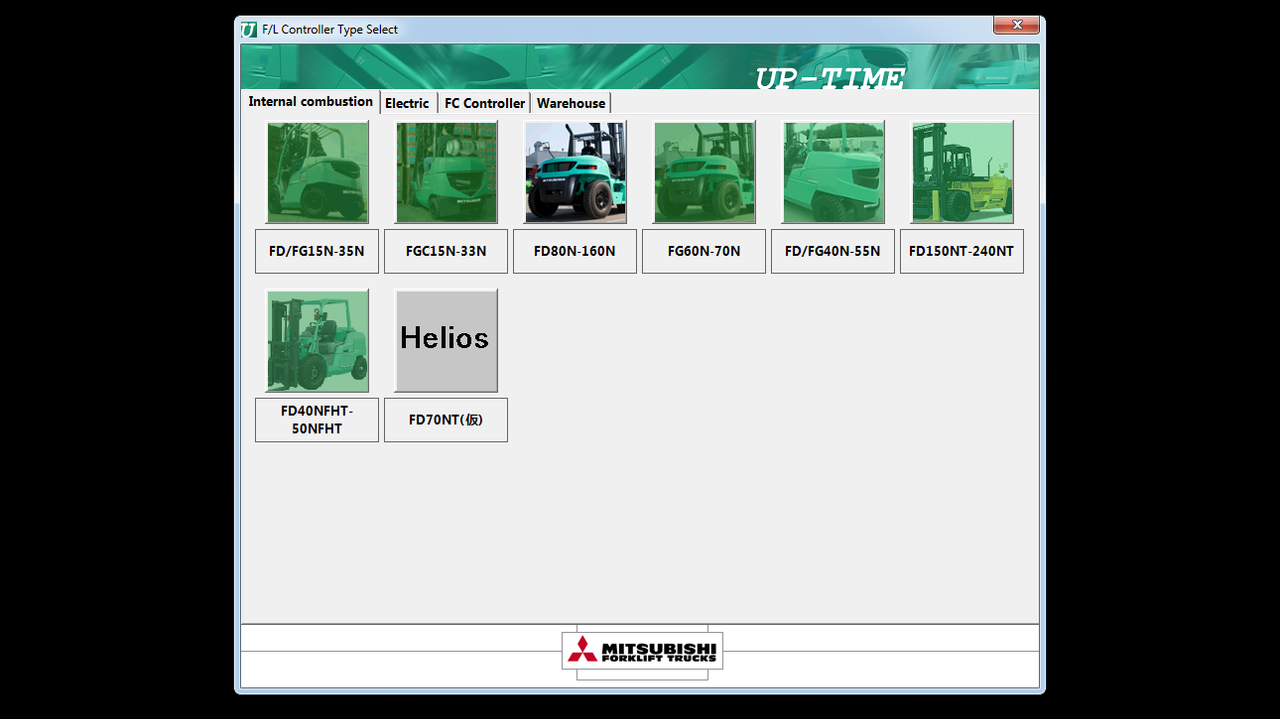
Task: Close the F/L Controller Type Select window
Action: (1016, 25)
